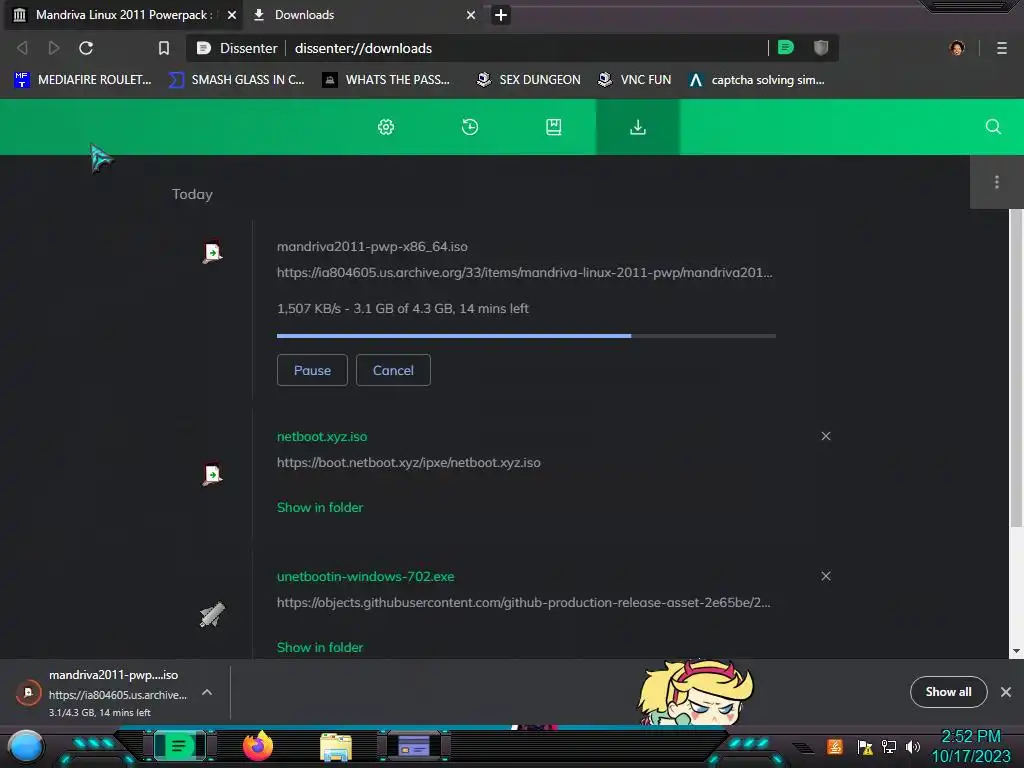
Task: Reload the page
Action: [x=86, y=48]
